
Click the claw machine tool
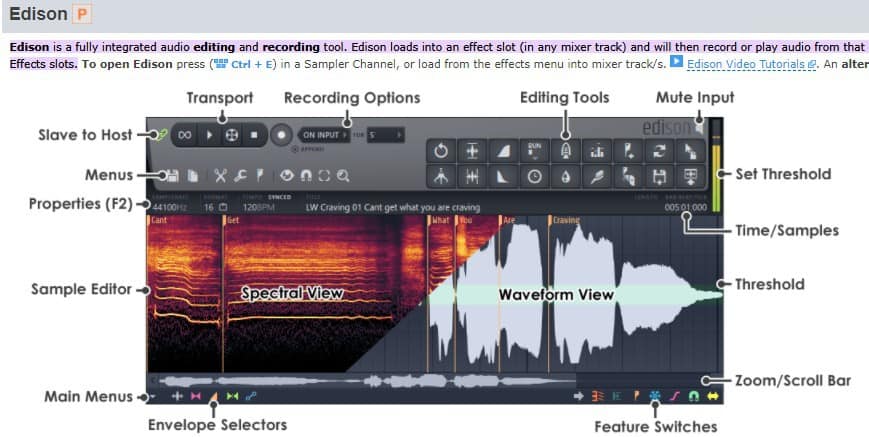pyautogui.click(x=441, y=177)
